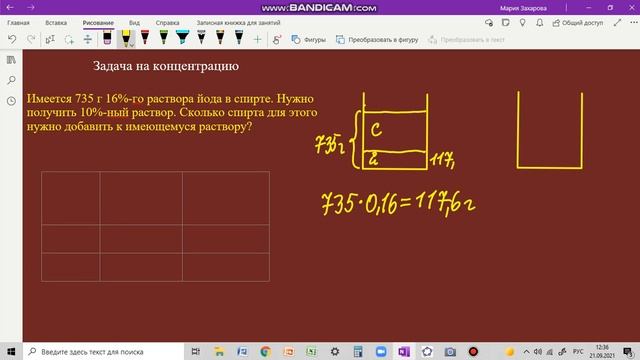This screenshot has width=640, height=360.
Task: Switch to OneNote in the taskbar
Action: (404, 351)
